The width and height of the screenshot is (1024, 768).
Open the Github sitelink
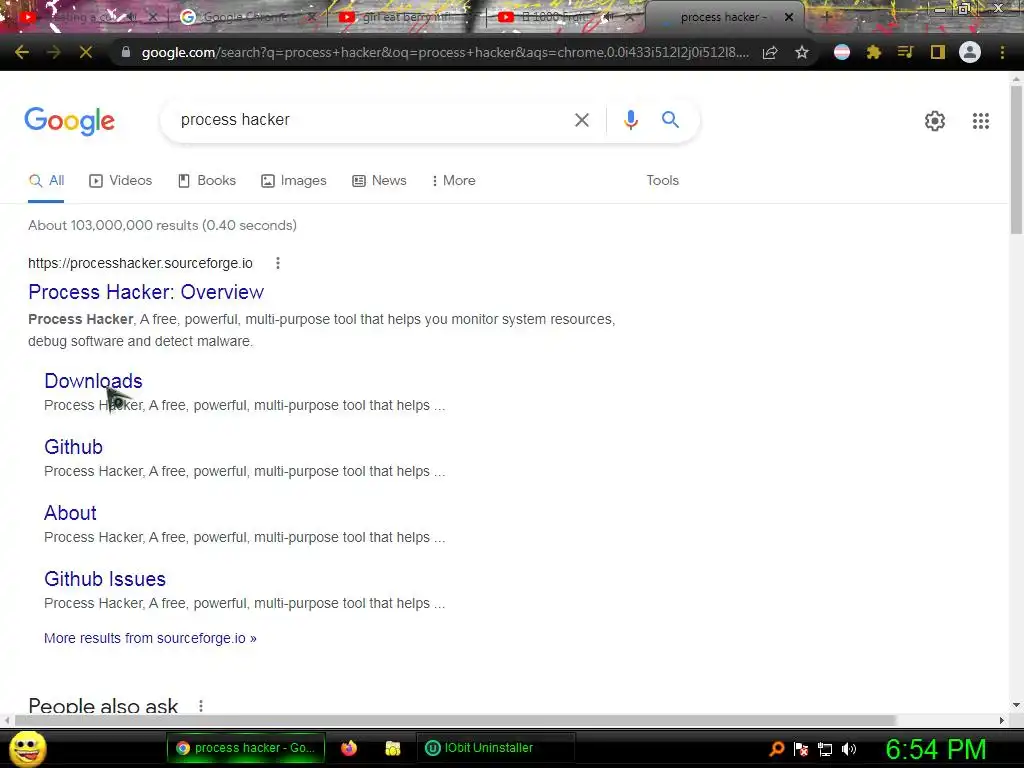[x=73, y=447]
